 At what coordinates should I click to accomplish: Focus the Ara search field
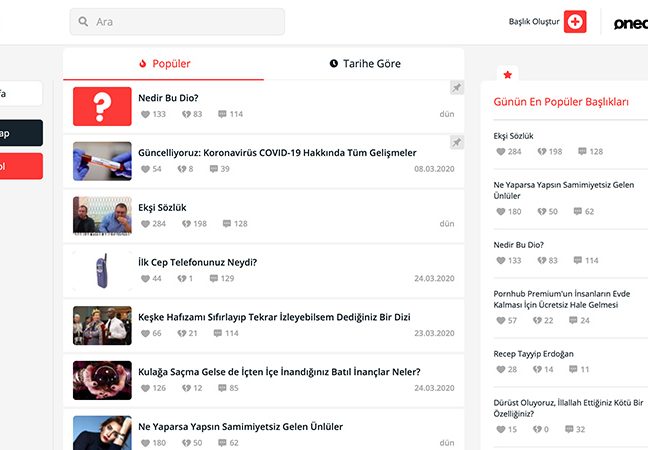[x=177, y=21]
